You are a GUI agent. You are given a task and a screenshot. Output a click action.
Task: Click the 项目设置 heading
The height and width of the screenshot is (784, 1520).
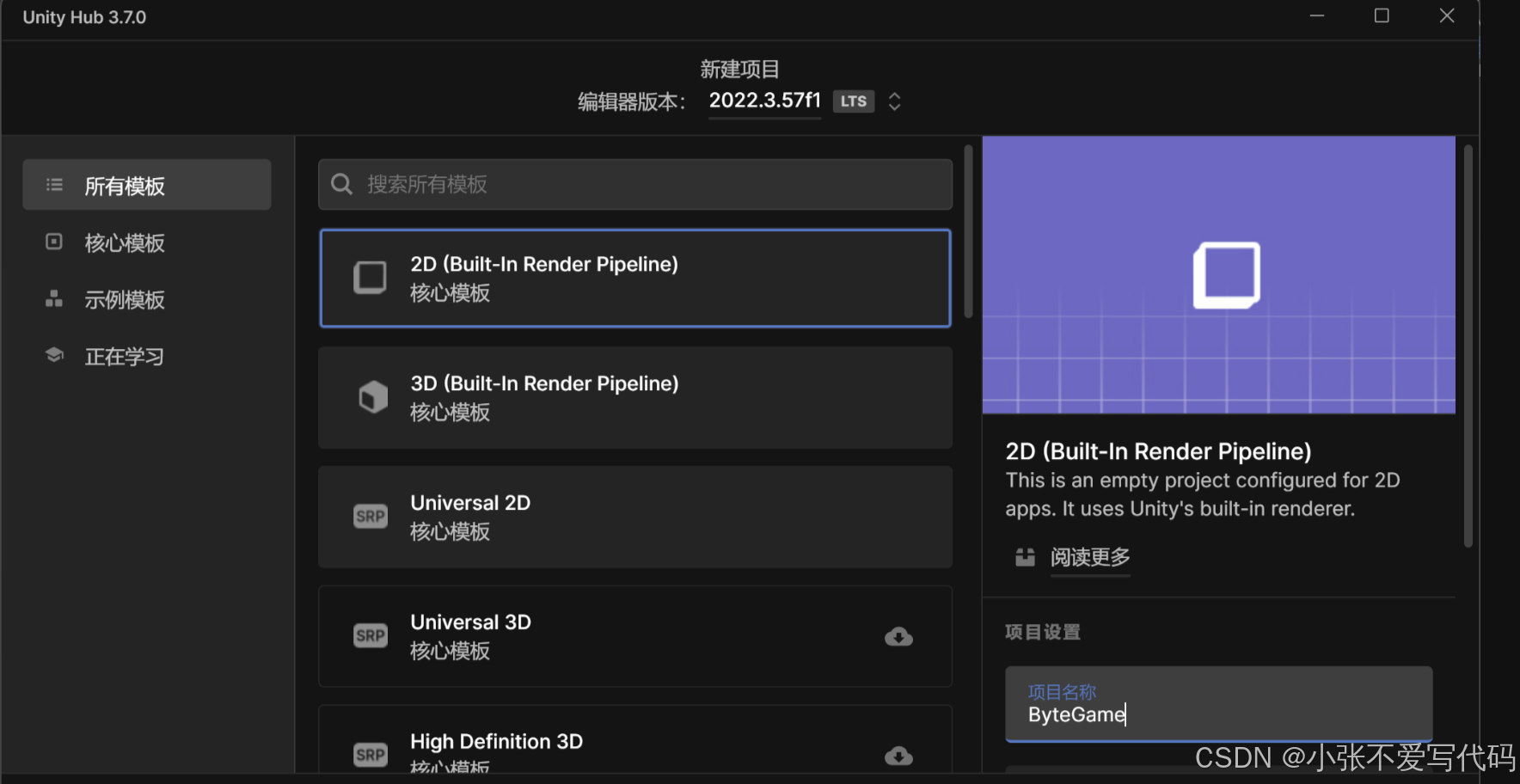(x=1043, y=632)
